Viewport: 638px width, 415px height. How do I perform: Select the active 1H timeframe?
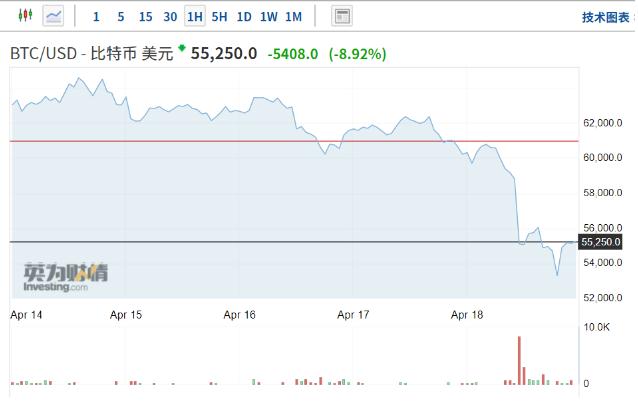[x=194, y=17]
